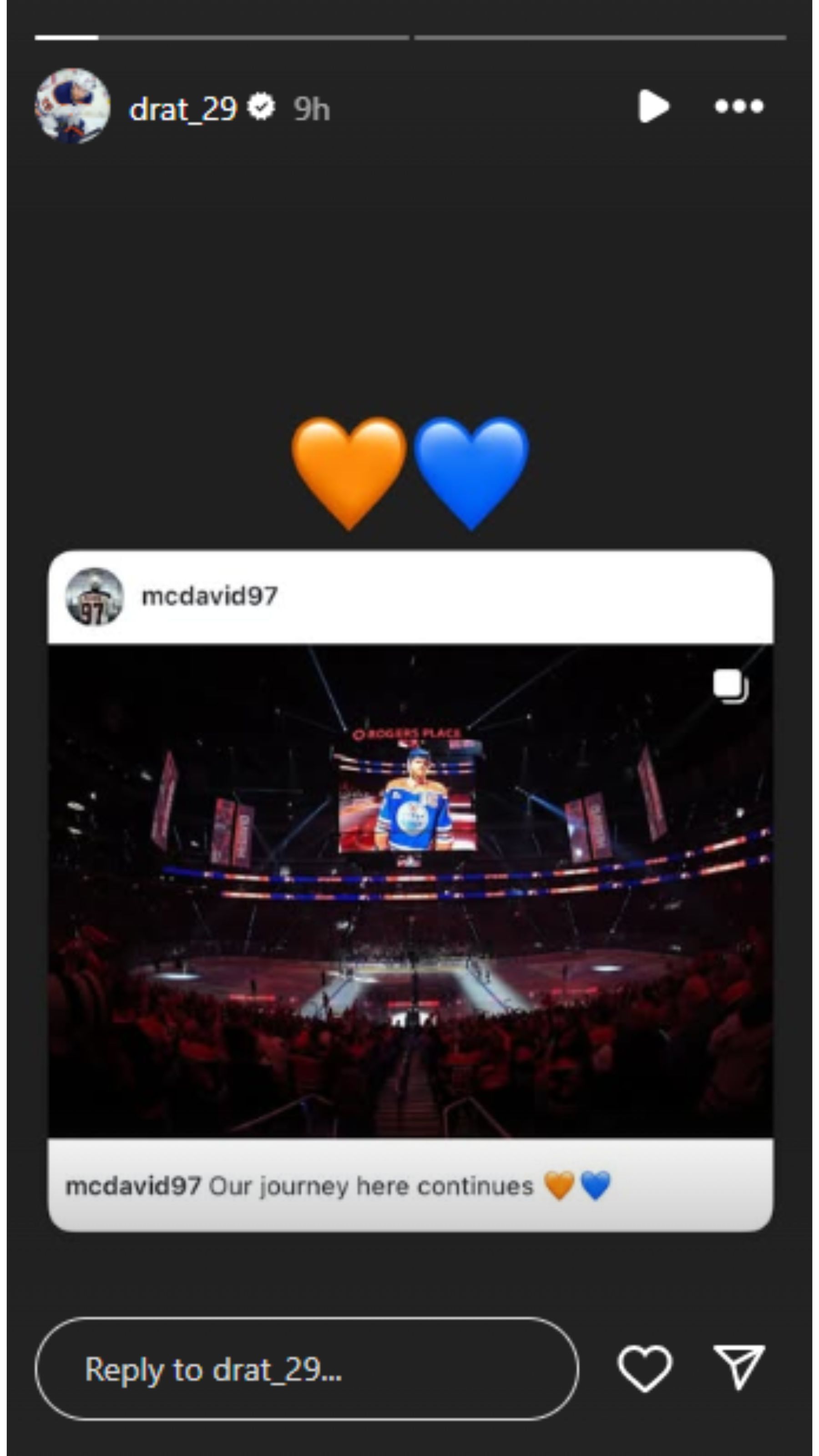The height and width of the screenshot is (1456, 819).
Task: Open the three-dot more options menu
Action: coord(739,106)
